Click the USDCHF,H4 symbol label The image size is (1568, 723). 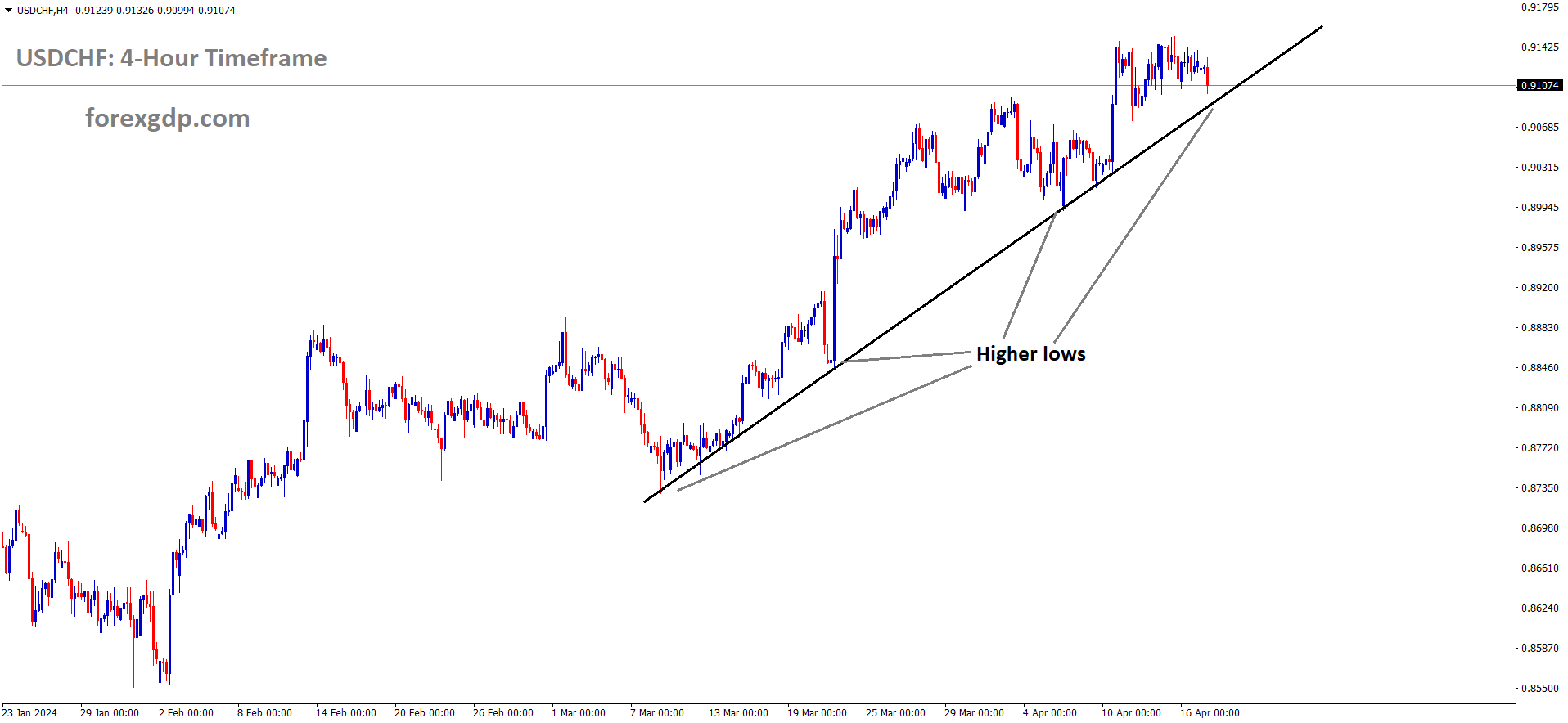click(43, 11)
